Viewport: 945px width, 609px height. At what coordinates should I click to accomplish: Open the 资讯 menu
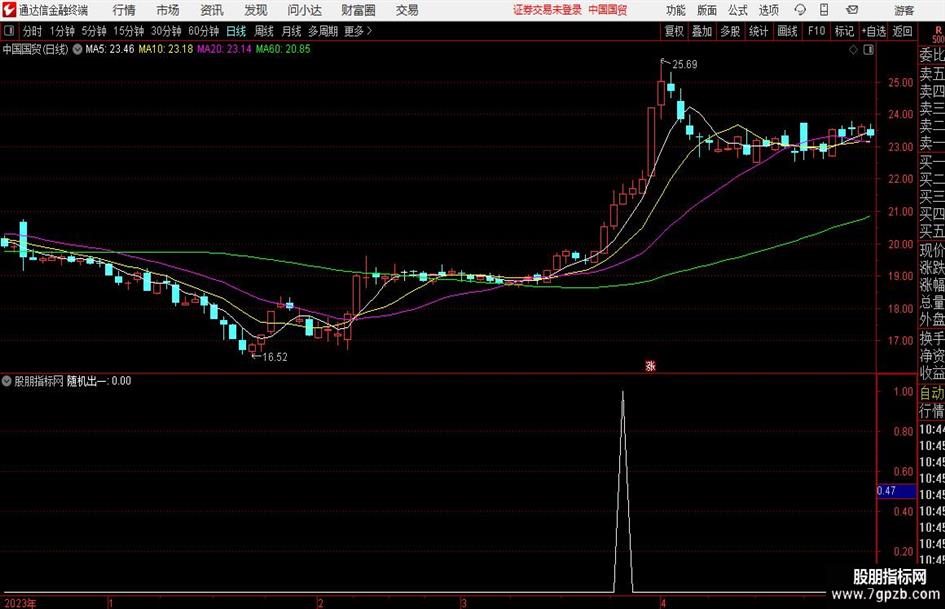tap(212, 10)
